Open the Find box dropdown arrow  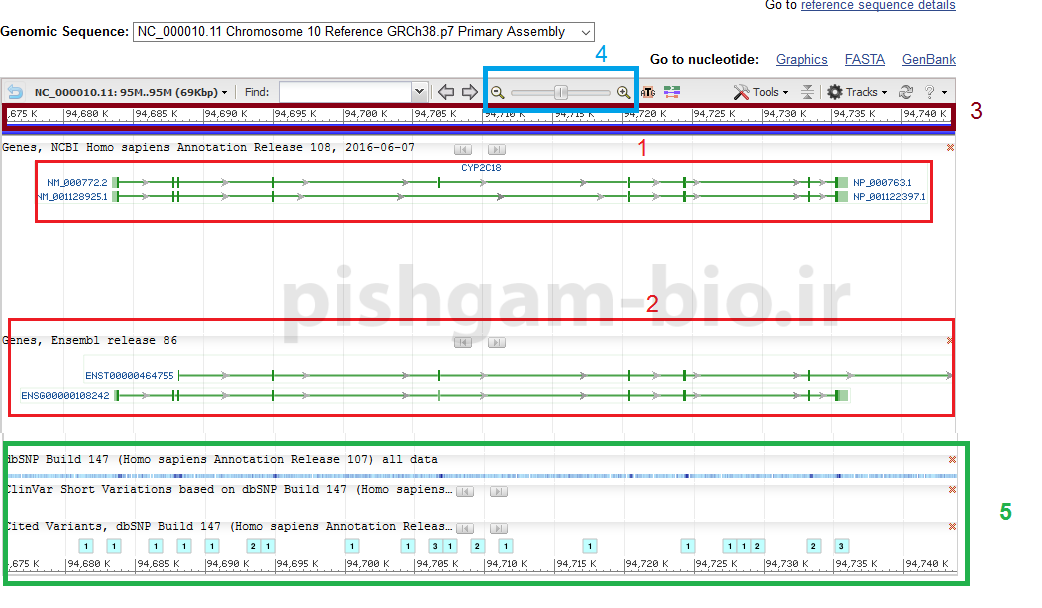(x=419, y=92)
